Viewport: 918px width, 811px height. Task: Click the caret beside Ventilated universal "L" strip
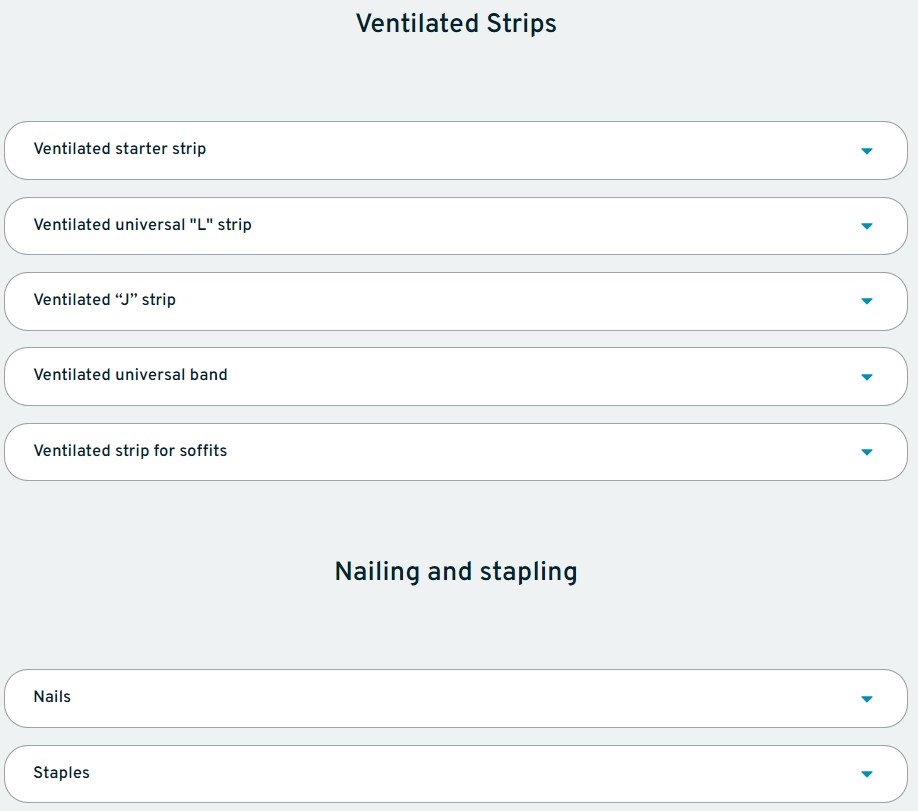866,226
